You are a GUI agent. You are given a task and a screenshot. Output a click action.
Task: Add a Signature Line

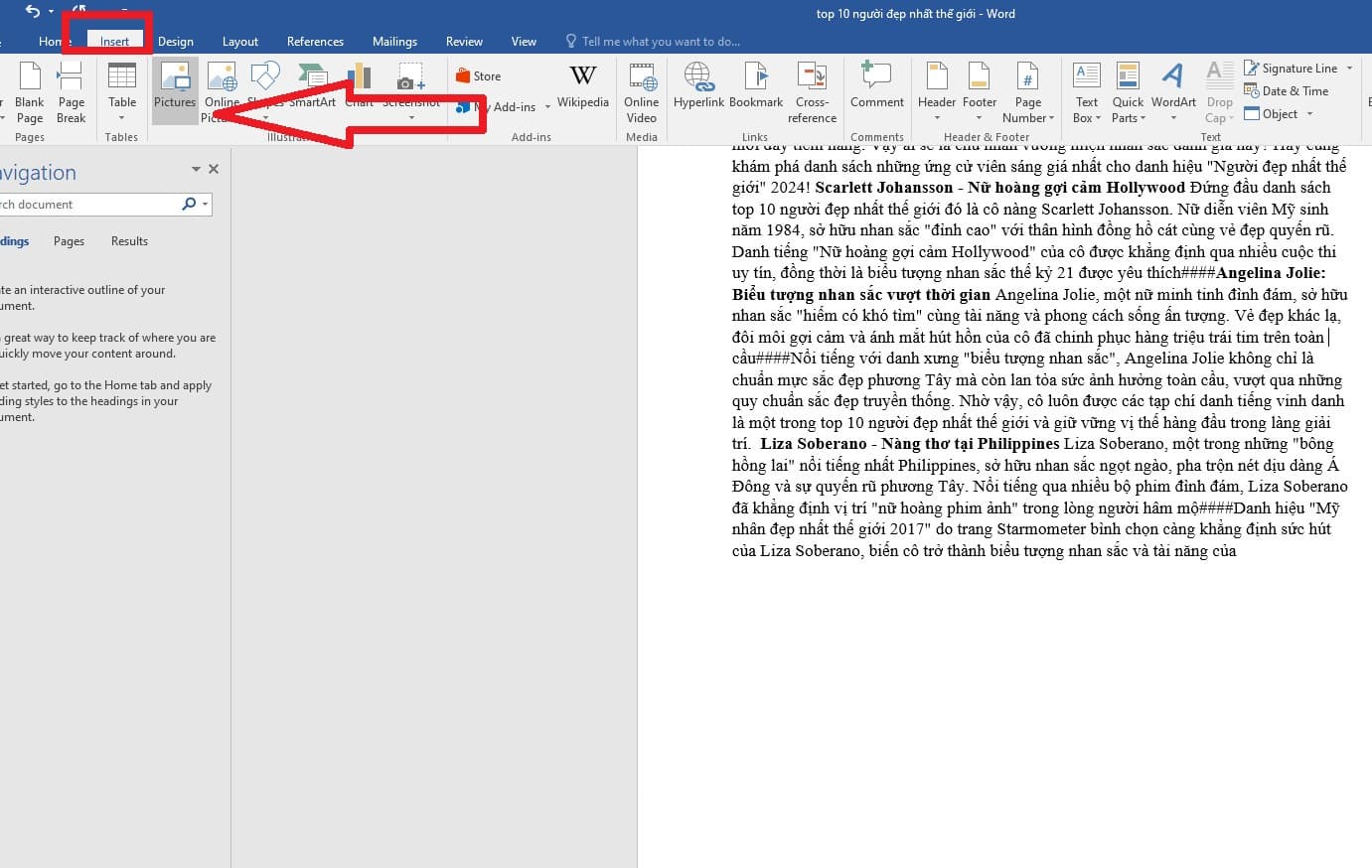tap(1290, 69)
